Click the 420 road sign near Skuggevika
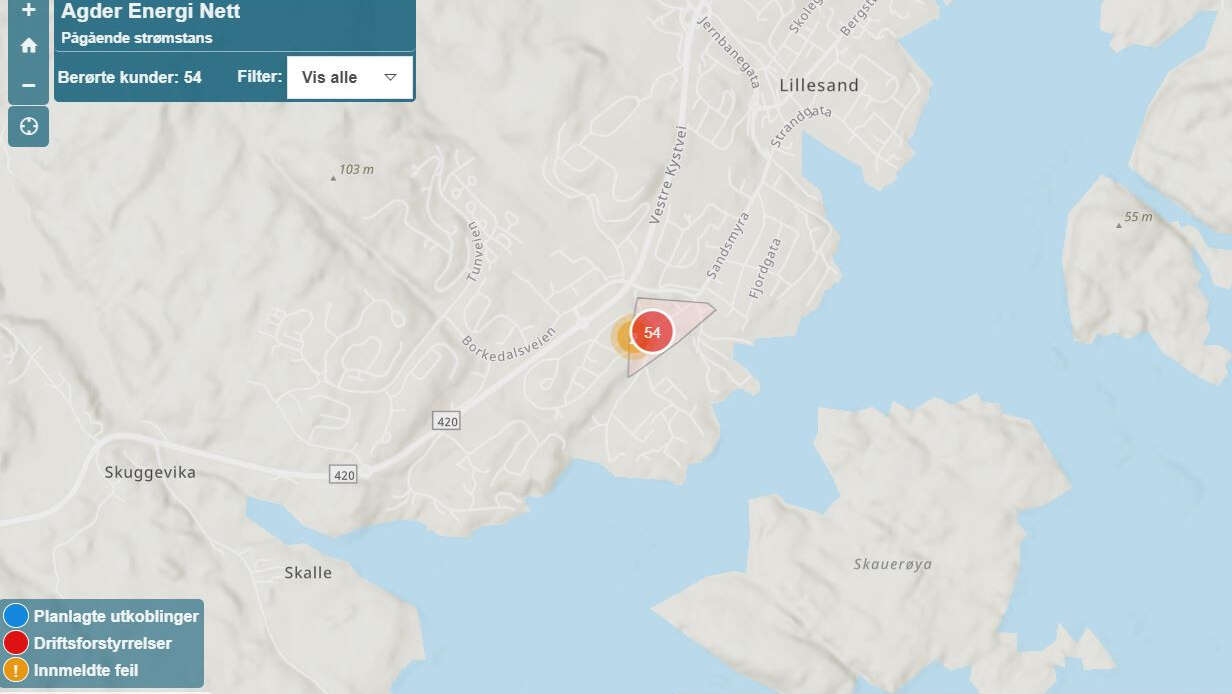This screenshot has height=694, width=1232. click(343, 474)
